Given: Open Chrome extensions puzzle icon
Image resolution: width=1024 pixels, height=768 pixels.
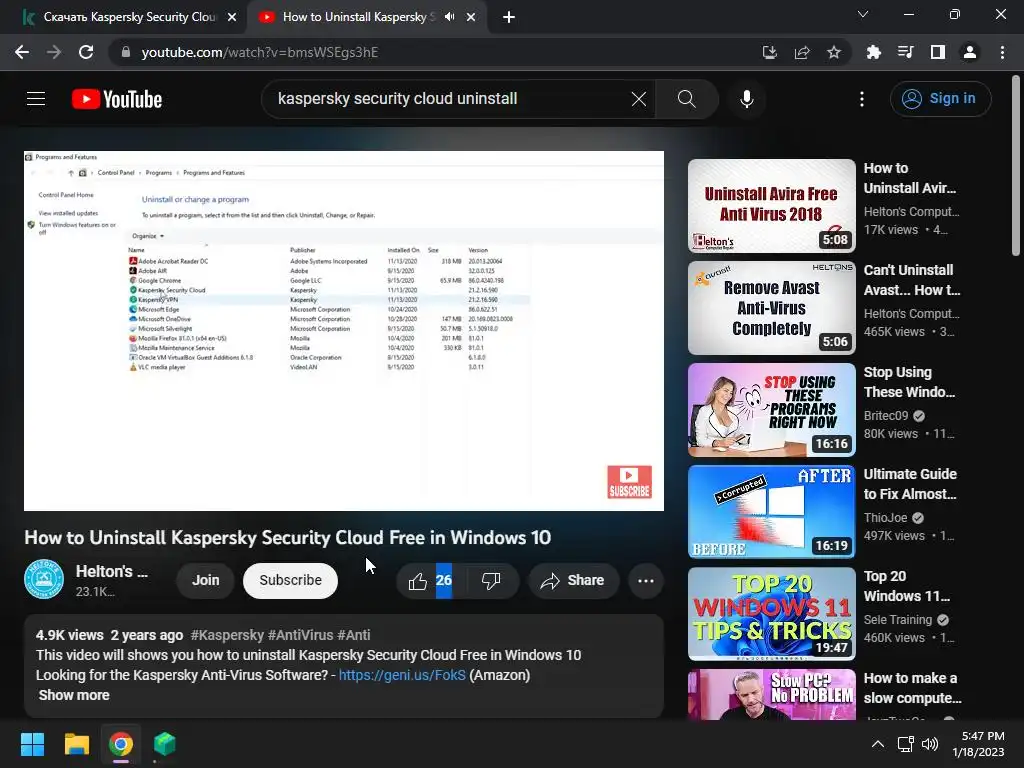Looking at the screenshot, I should click(873, 52).
